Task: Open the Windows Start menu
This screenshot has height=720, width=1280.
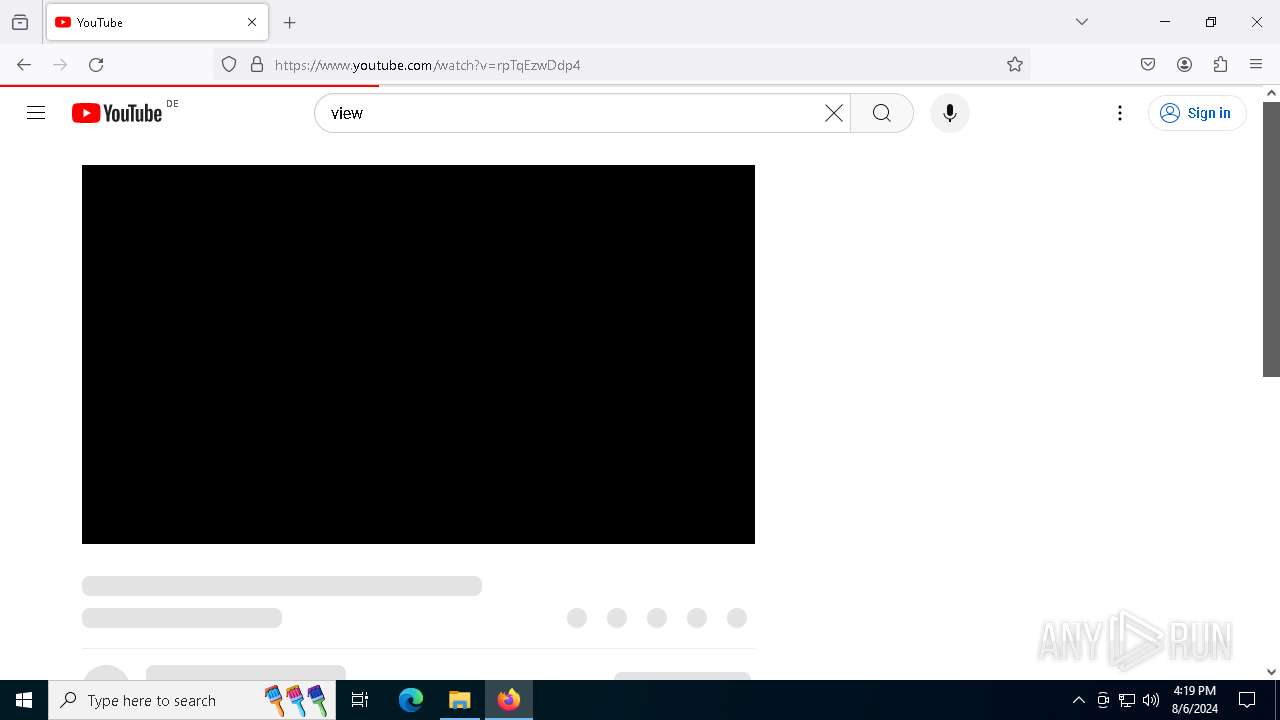Action: pos(24,700)
